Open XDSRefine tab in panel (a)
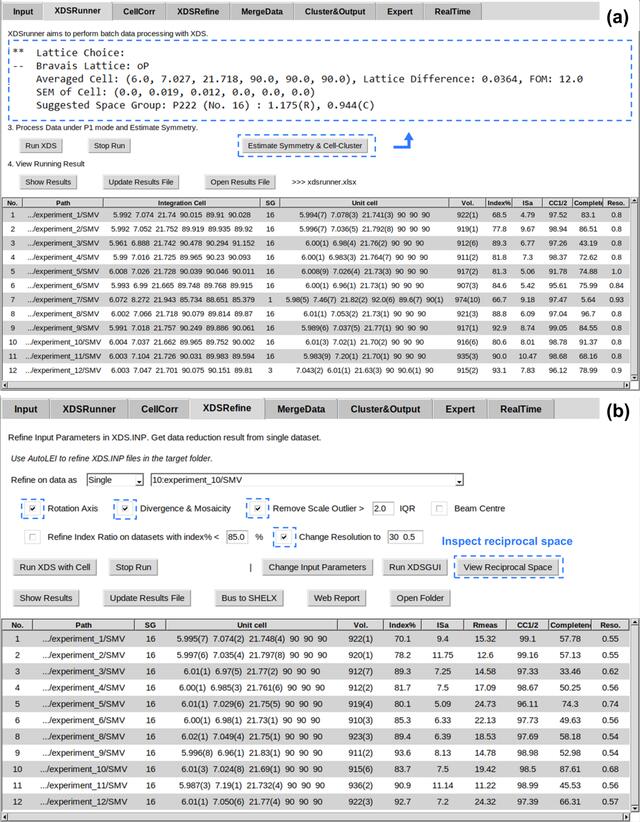Viewport: 640px width, 822px height. point(198,12)
